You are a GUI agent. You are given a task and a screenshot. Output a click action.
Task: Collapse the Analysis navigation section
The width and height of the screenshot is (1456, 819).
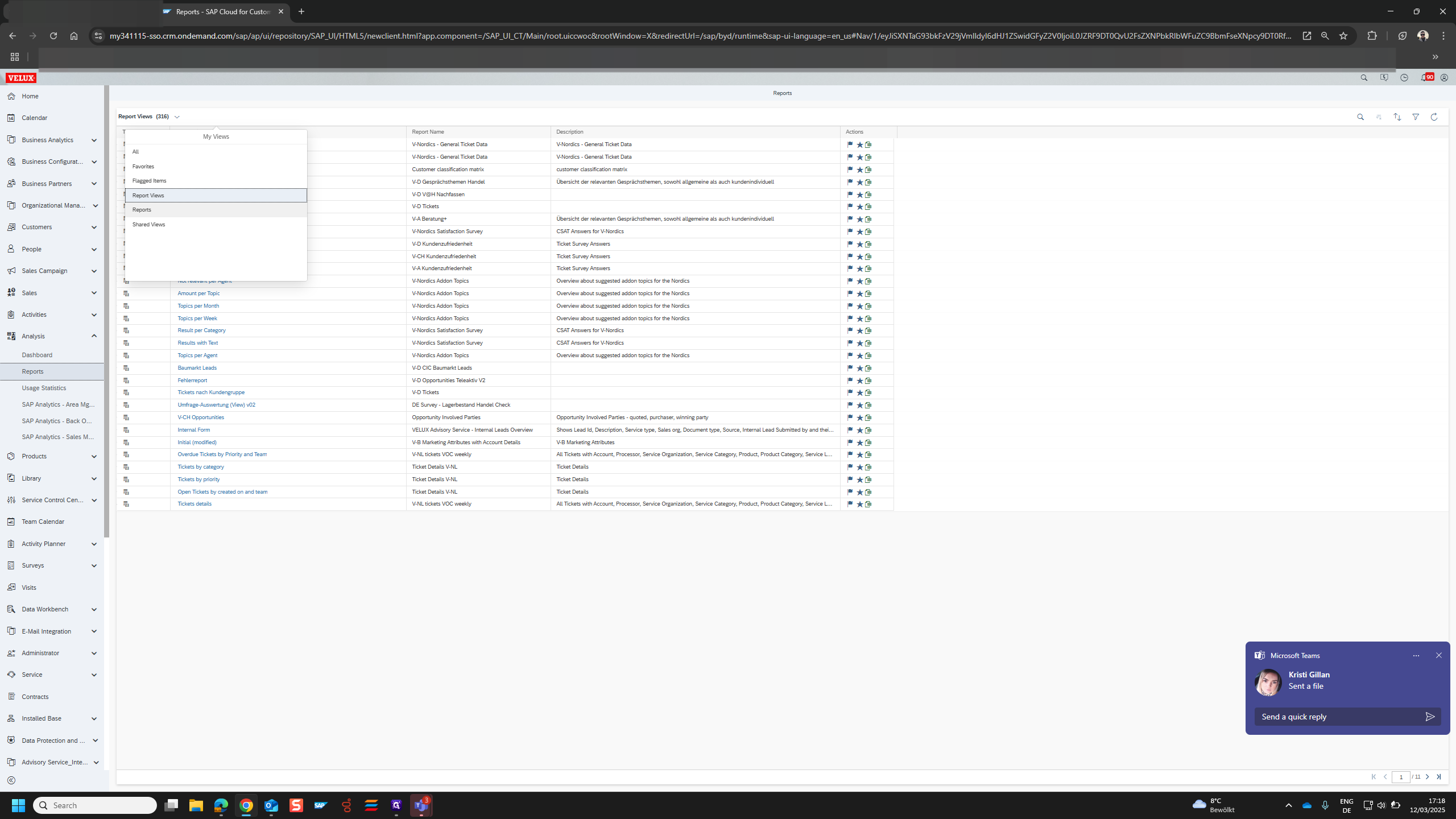(94, 336)
